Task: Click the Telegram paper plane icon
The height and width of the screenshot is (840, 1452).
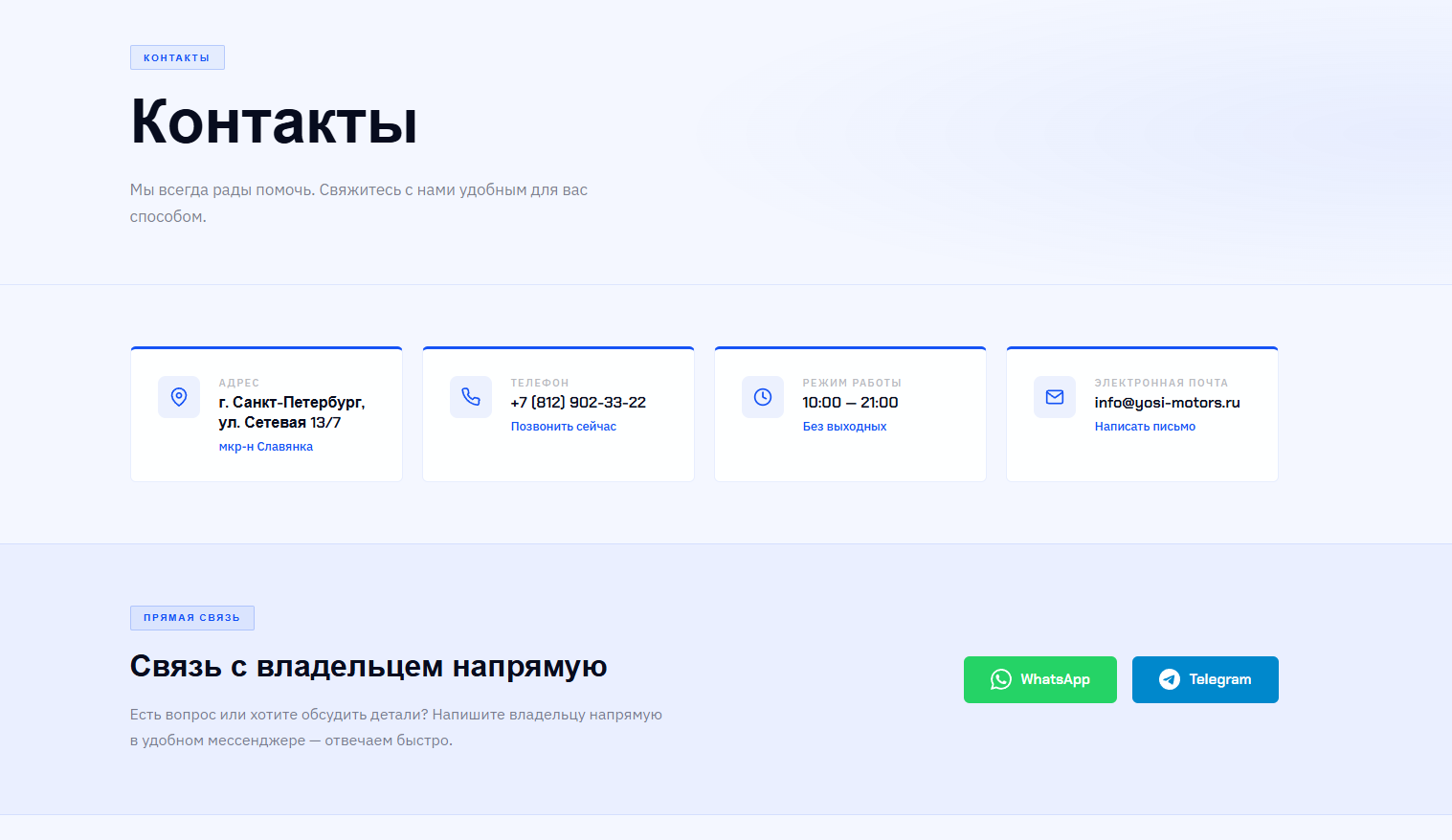Action: pyautogui.click(x=1170, y=679)
